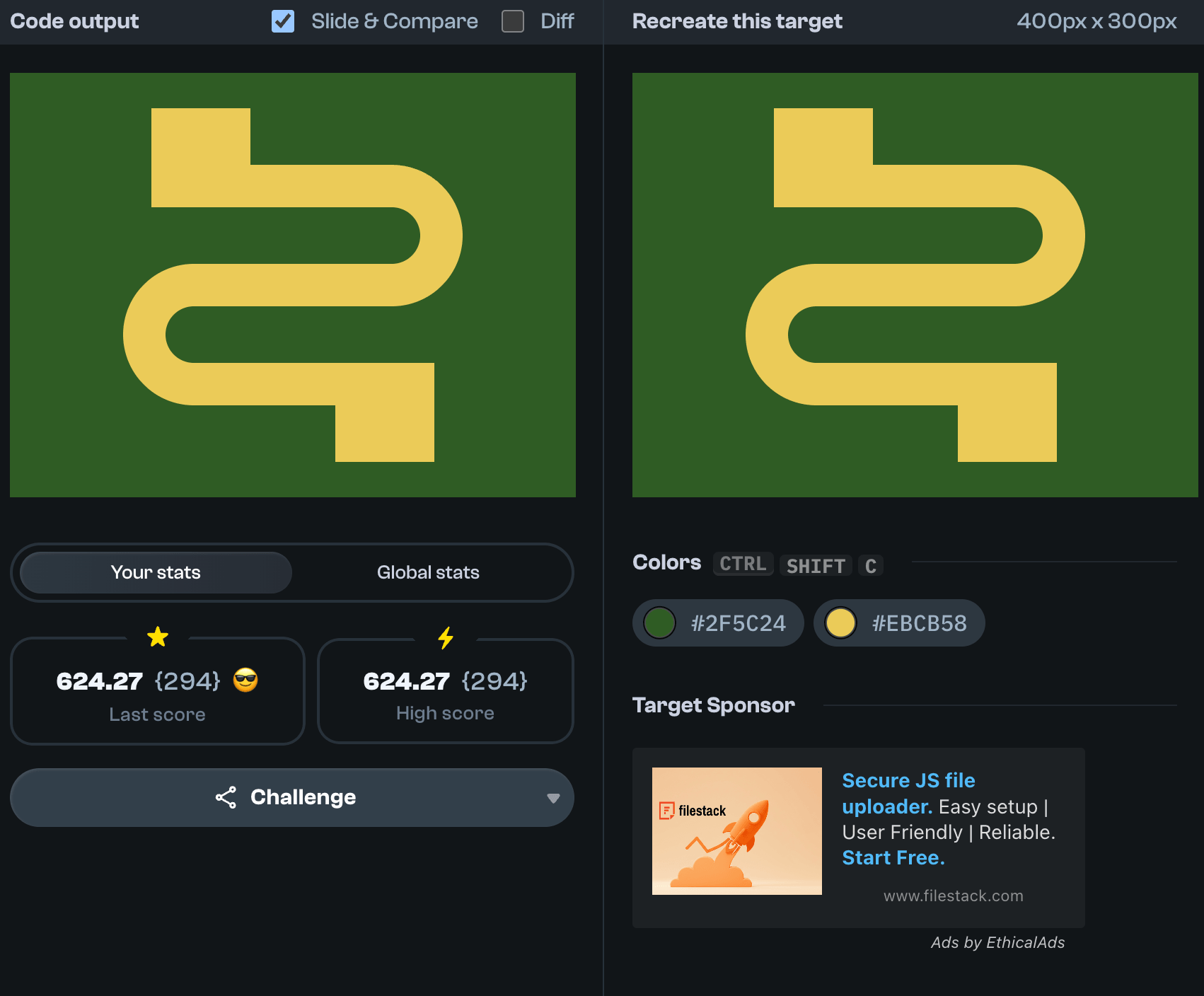Image resolution: width=1204 pixels, height=996 pixels.
Task: Click the gold star icon above Last score
Action: (158, 637)
